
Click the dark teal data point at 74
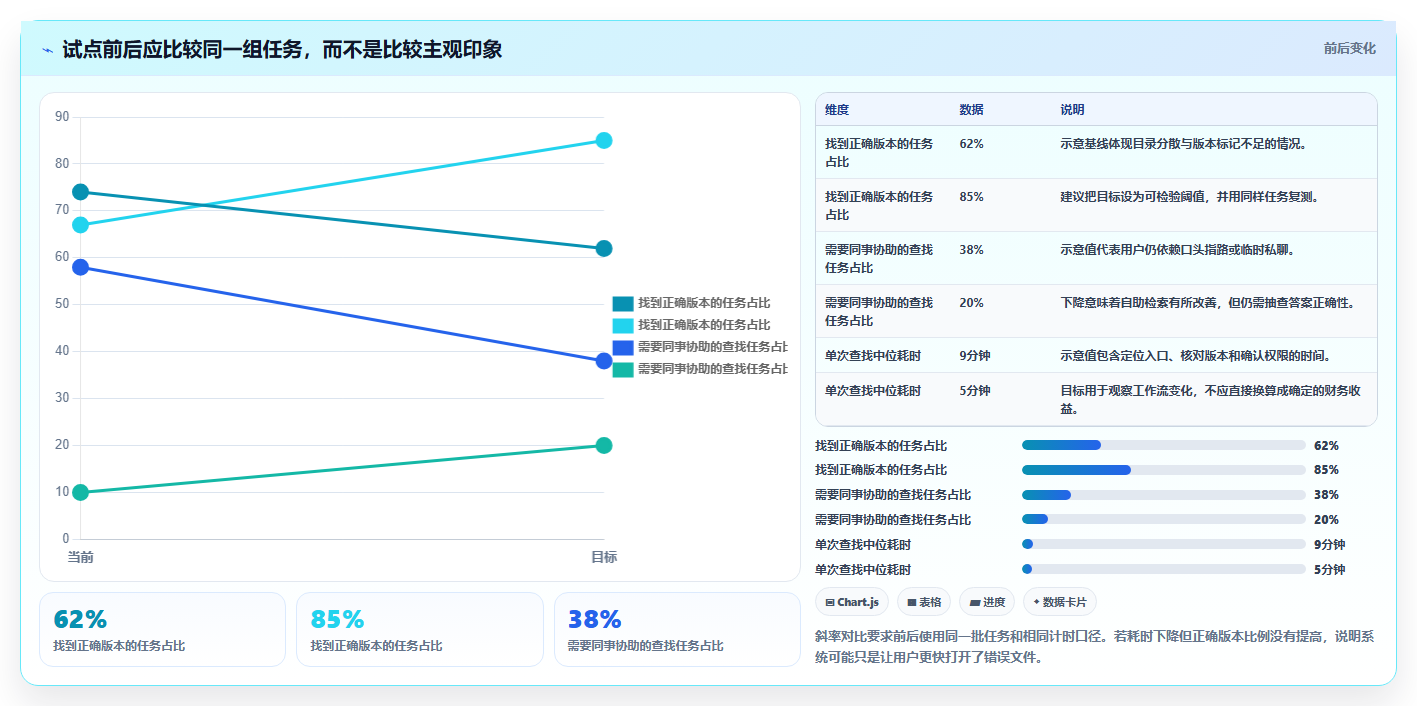coord(81,192)
